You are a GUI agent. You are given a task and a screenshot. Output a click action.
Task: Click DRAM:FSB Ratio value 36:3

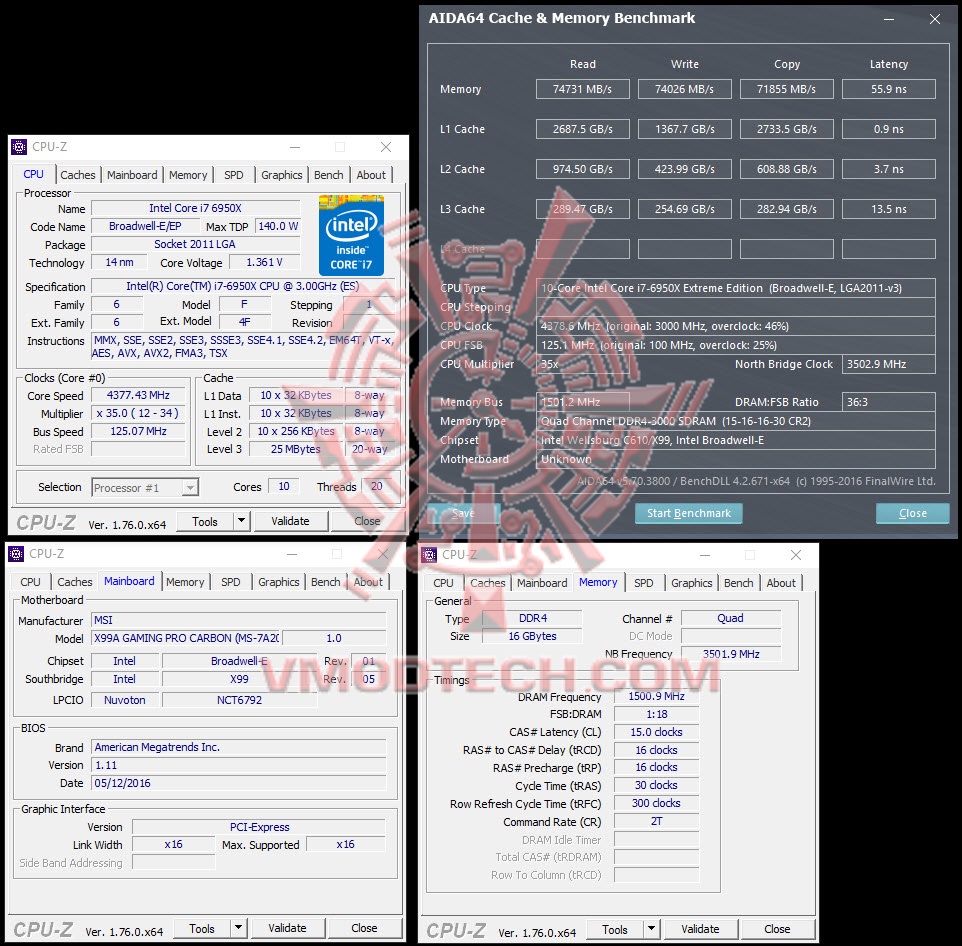[888, 402]
